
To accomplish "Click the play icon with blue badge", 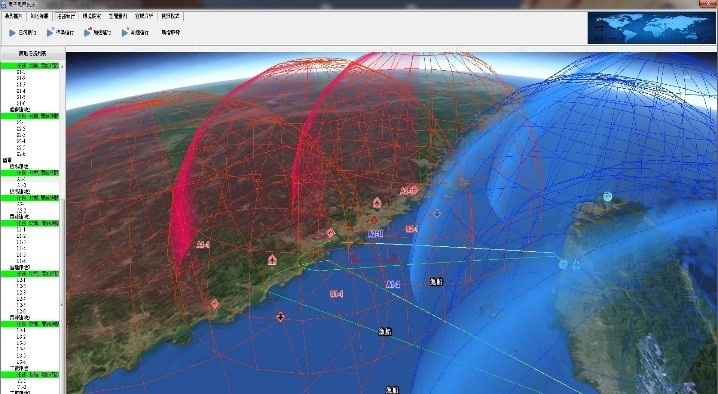I will coord(50,33).
